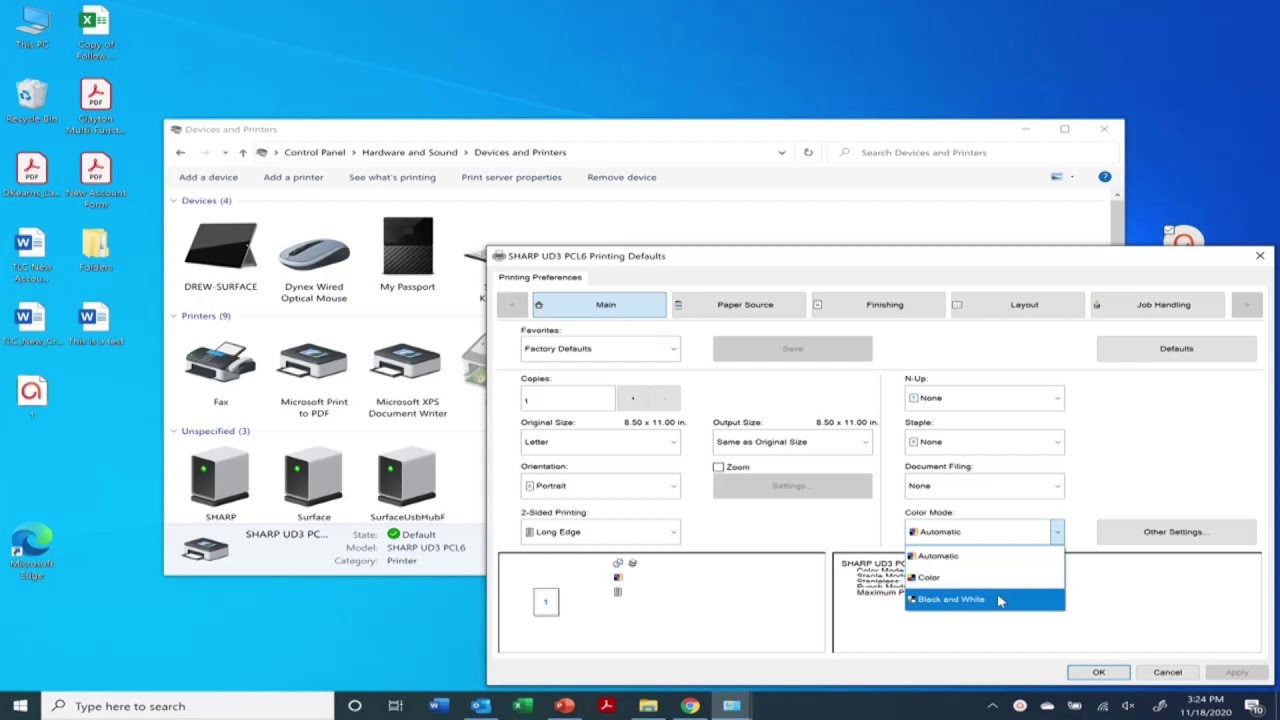
Task: Click the Copies input field
Action: (568, 399)
